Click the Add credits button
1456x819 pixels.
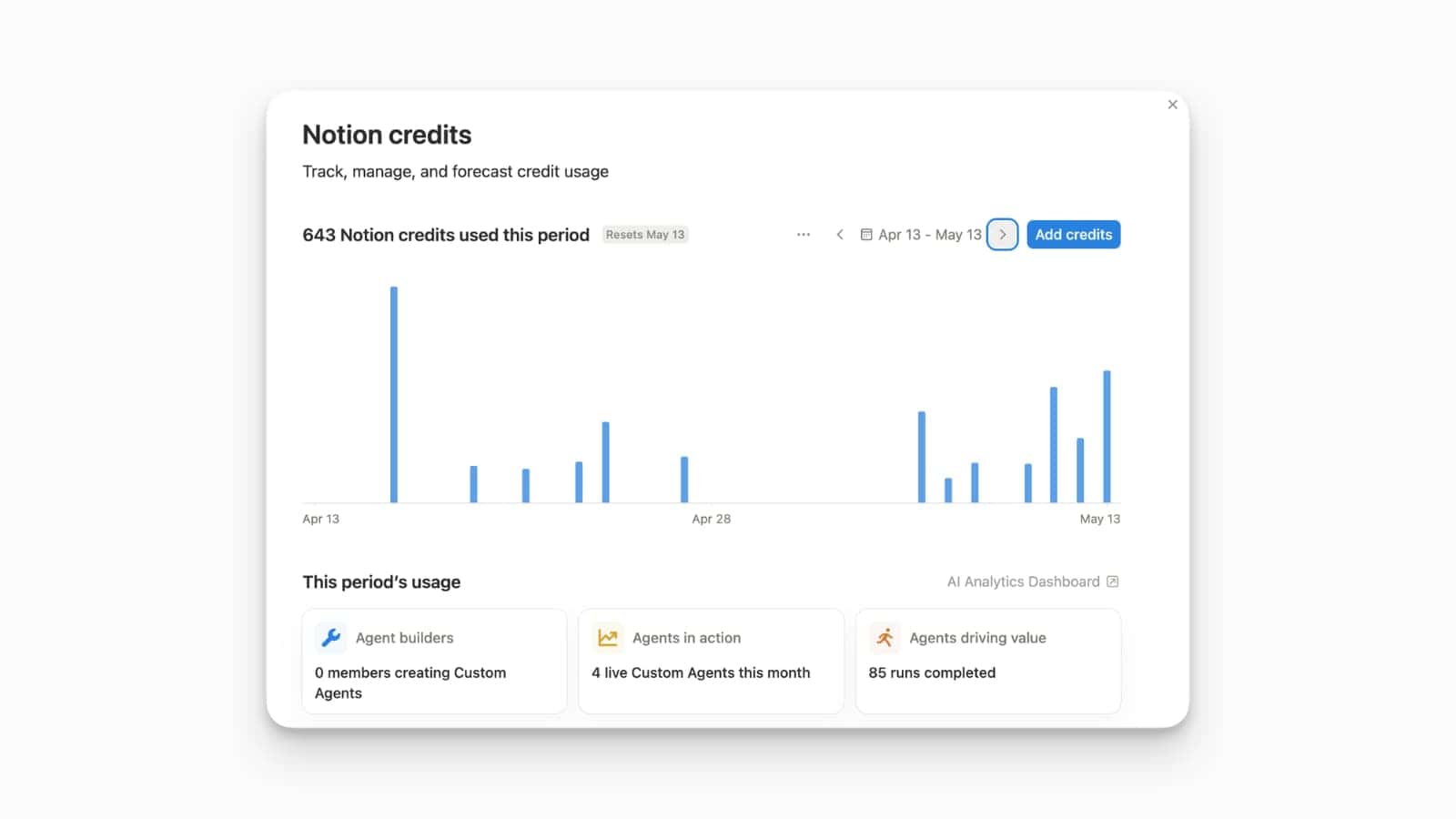1073,235
